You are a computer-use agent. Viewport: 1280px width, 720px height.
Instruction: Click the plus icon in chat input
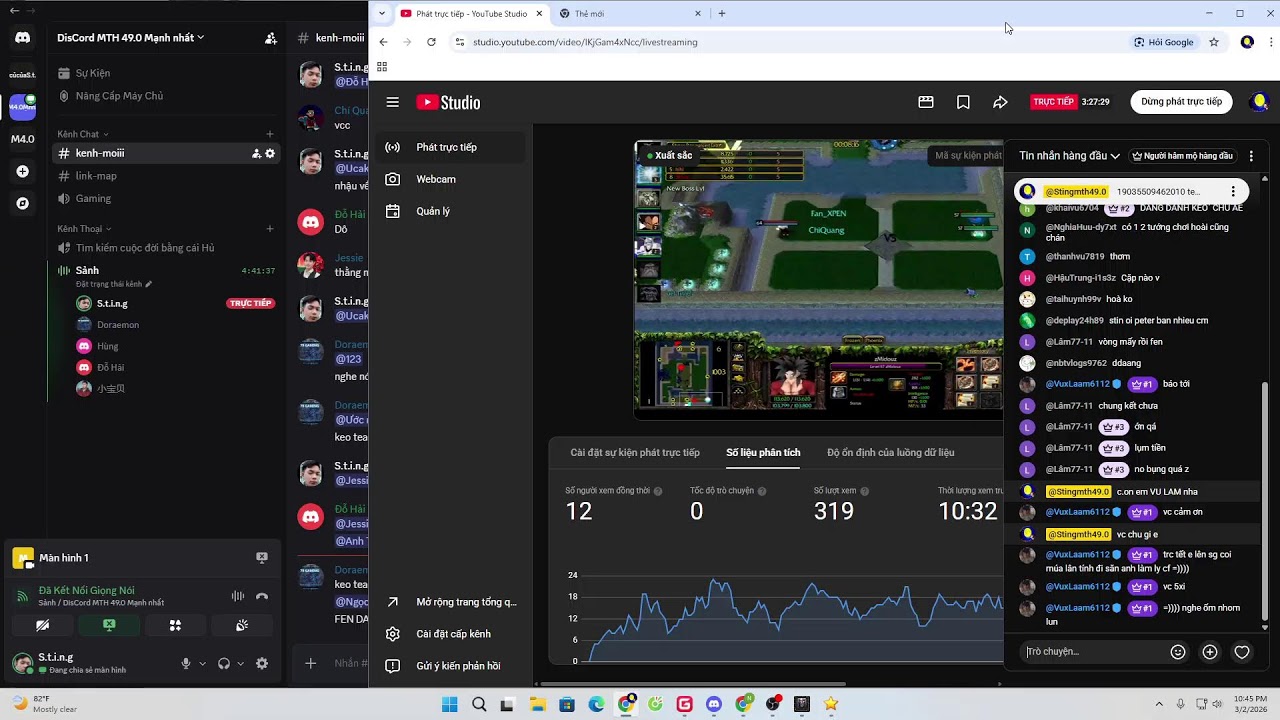(1210, 652)
